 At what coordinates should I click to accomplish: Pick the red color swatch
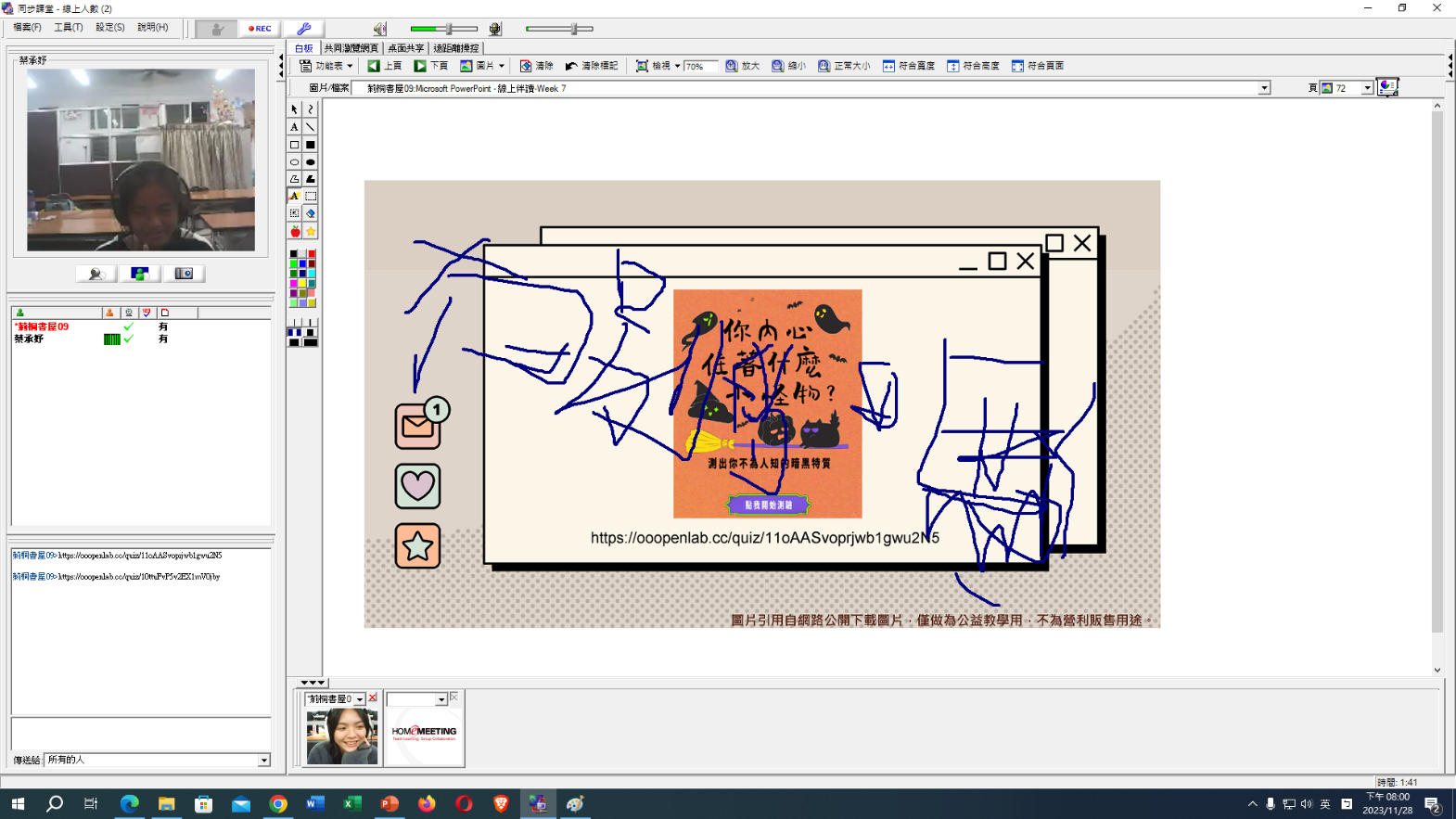[x=312, y=253]
